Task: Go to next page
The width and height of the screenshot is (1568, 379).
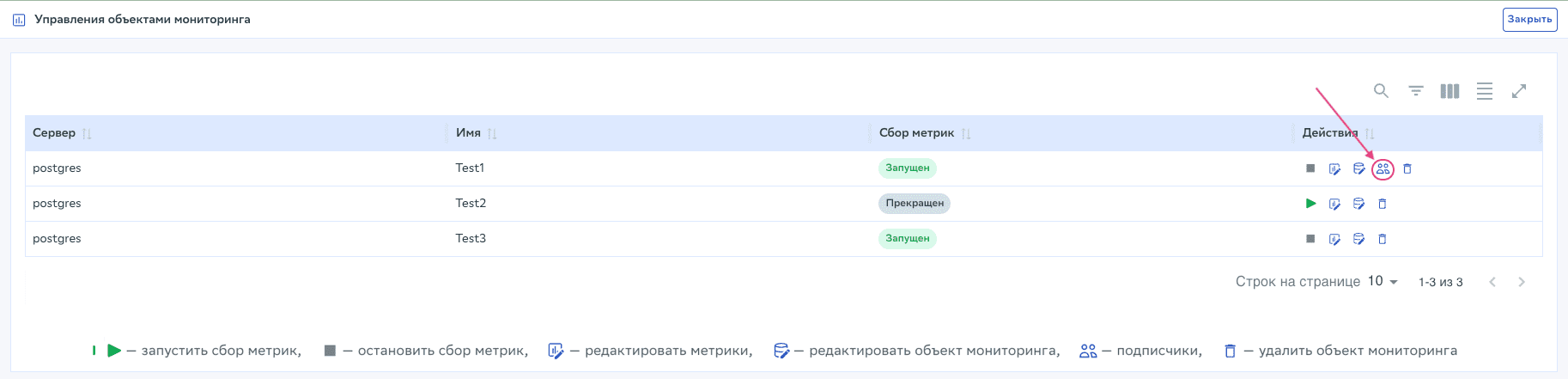Action: point(1522,282)
